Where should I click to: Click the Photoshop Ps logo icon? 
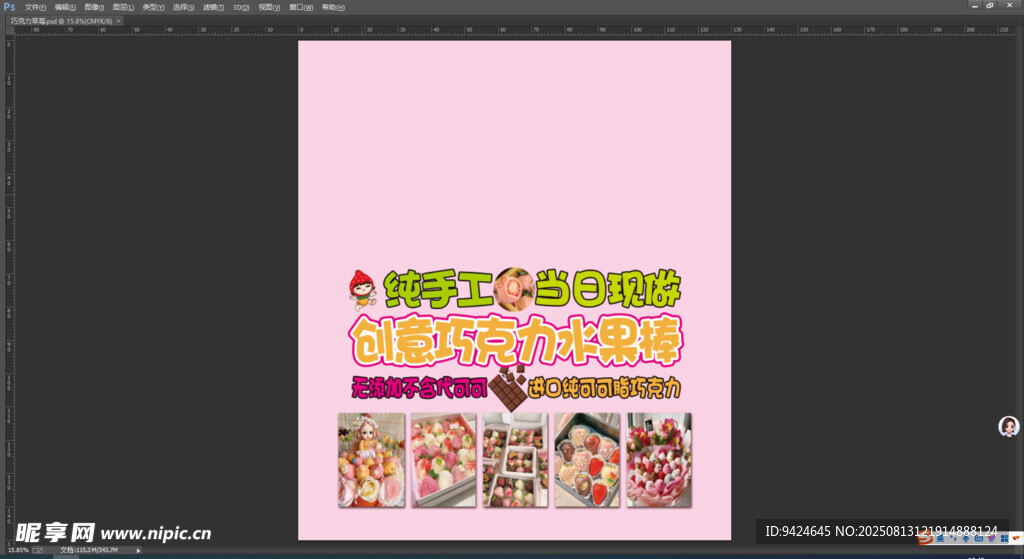click(x=9, y=6)
